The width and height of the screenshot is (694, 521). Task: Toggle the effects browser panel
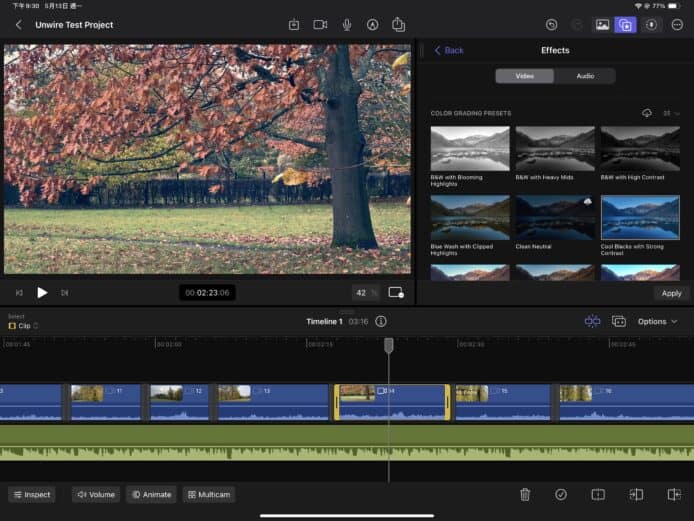[x=625, y=24]
